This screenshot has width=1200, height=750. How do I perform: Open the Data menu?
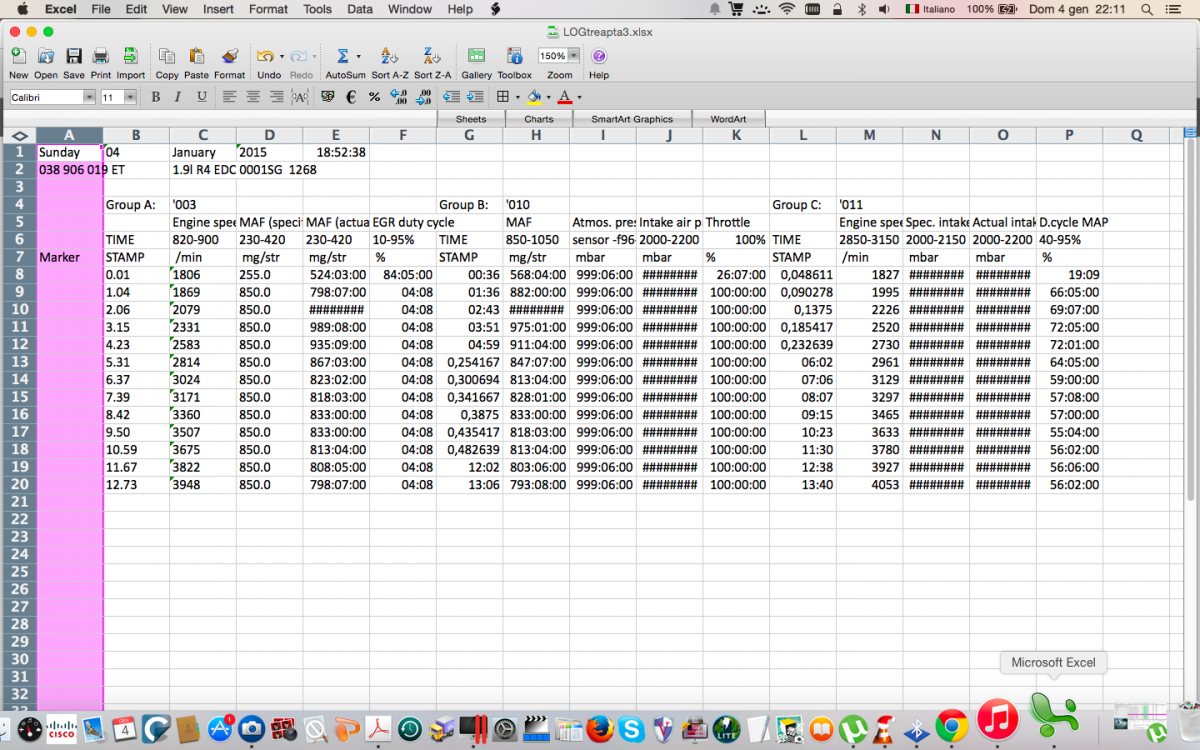(x=360, y=9)
